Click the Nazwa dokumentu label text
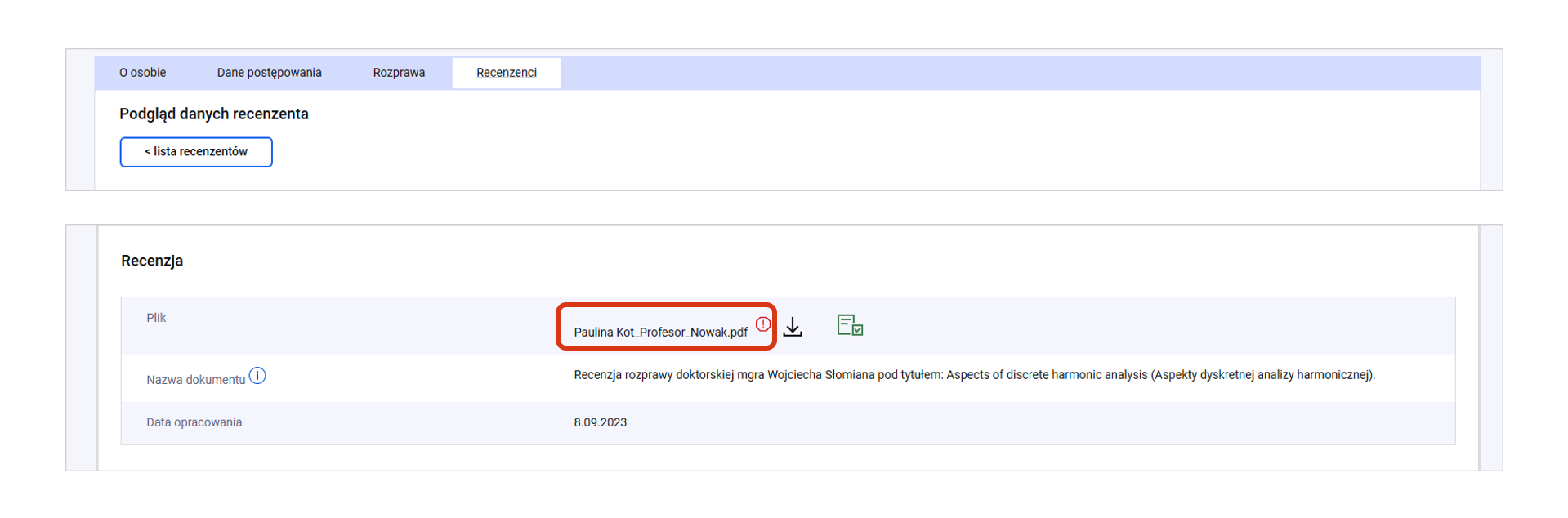The image size is (1568, 518). point(195,380)
